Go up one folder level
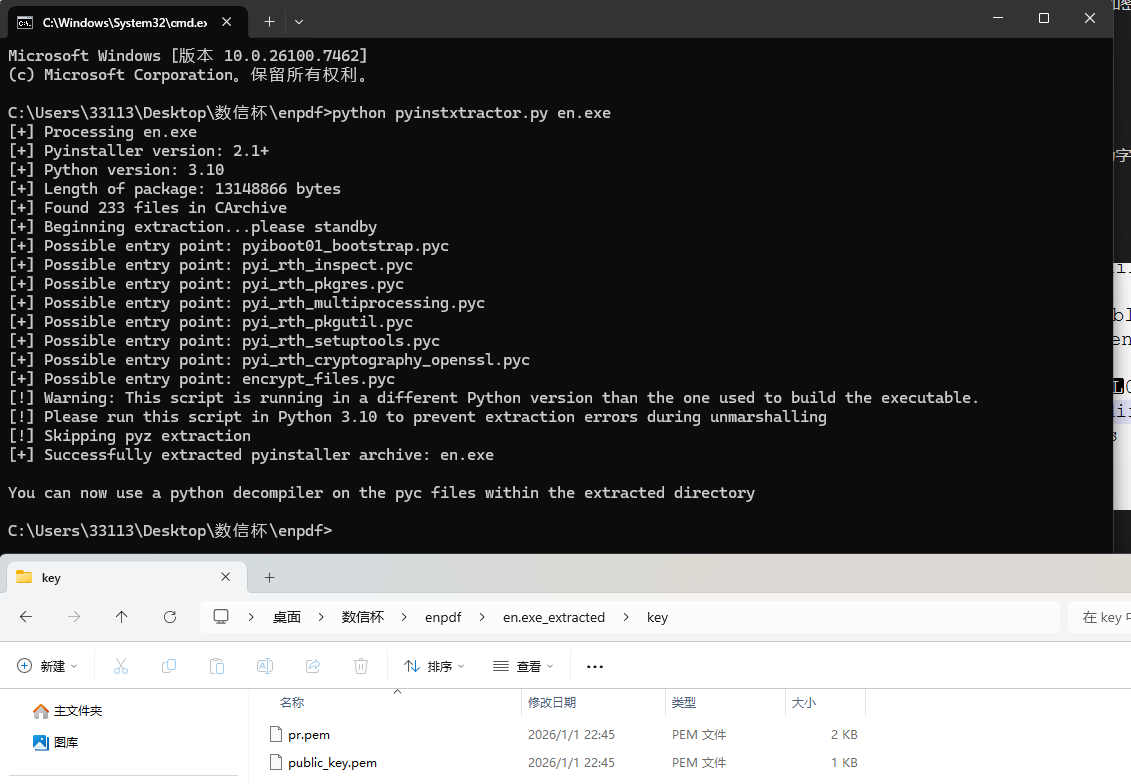Viewport: 1131px width, 784px height. tap(122, 617)
